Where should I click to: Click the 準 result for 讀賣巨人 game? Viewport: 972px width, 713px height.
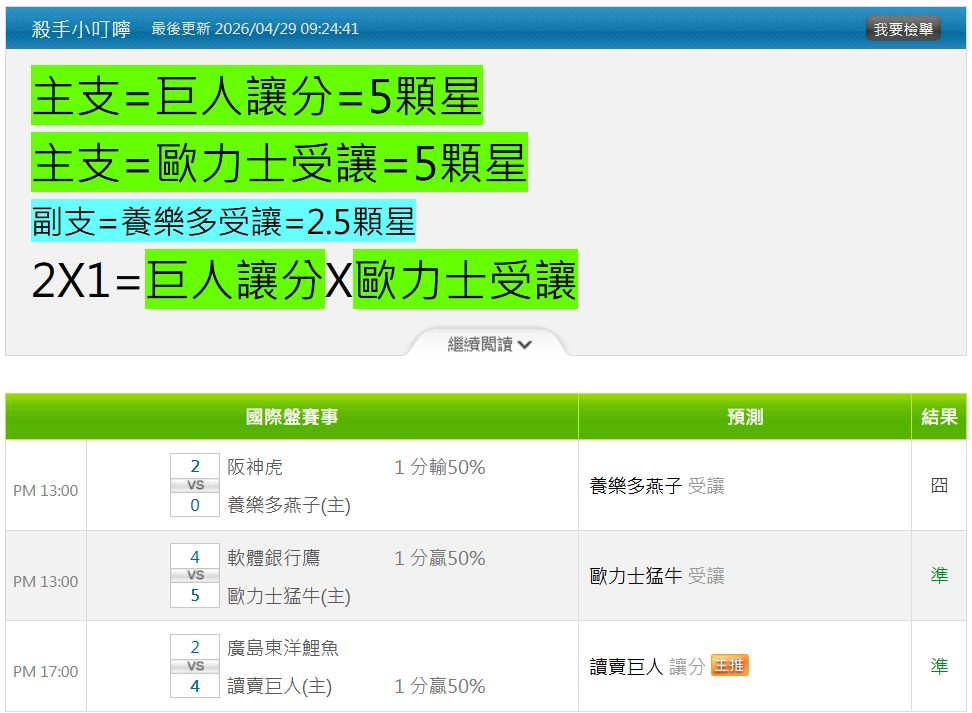[939, 666]
